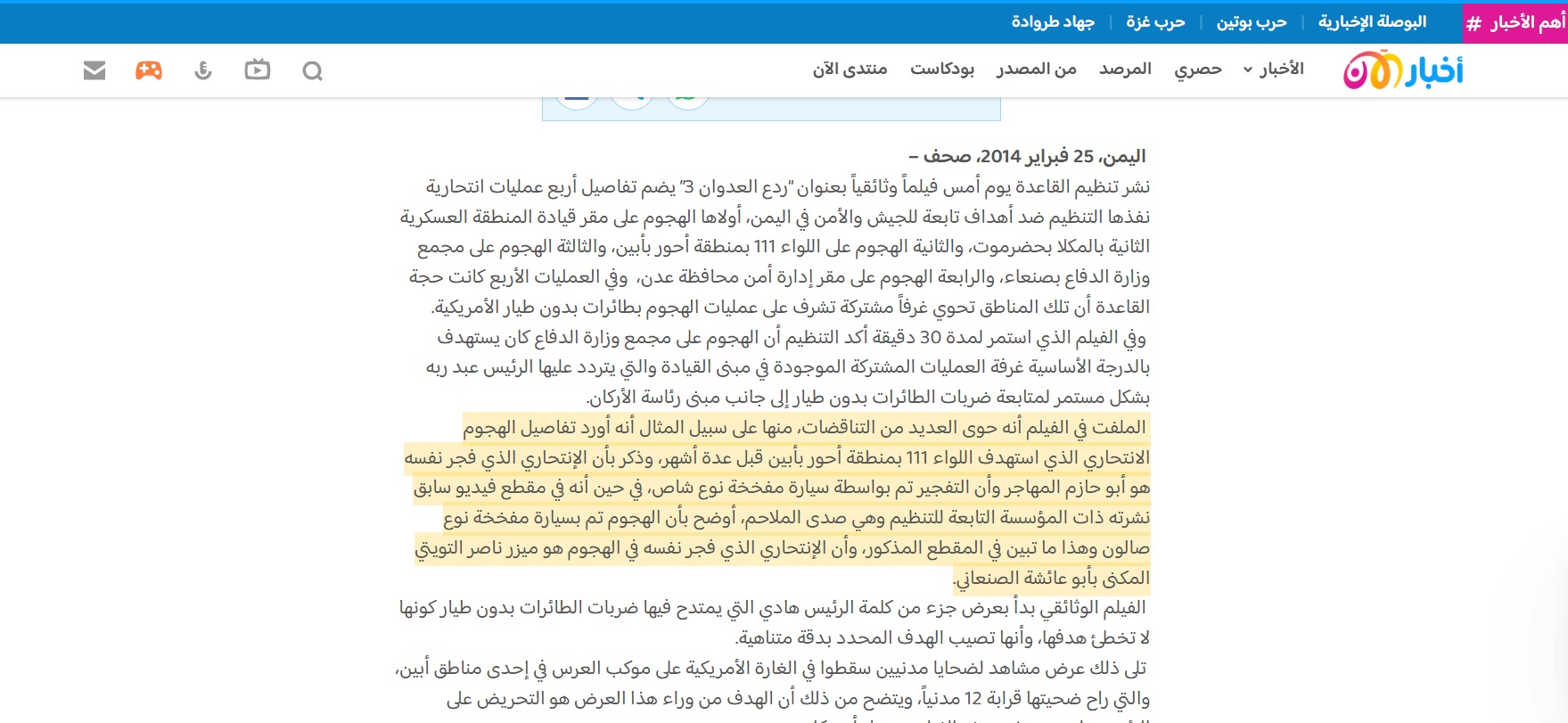
Task: Click the partially visible WhatsApp share icon
Action: (x=687, y=102)
